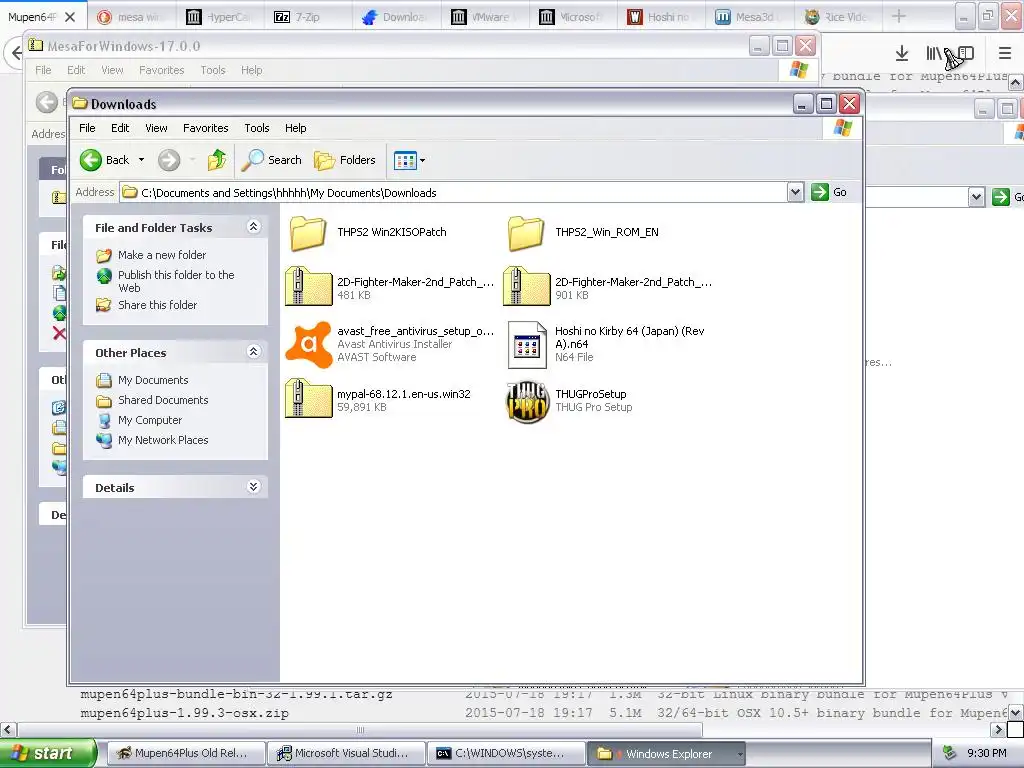Switch to the VMware browser tab
The width and height of the screenshot is (1024, 768).
[484, 17]
